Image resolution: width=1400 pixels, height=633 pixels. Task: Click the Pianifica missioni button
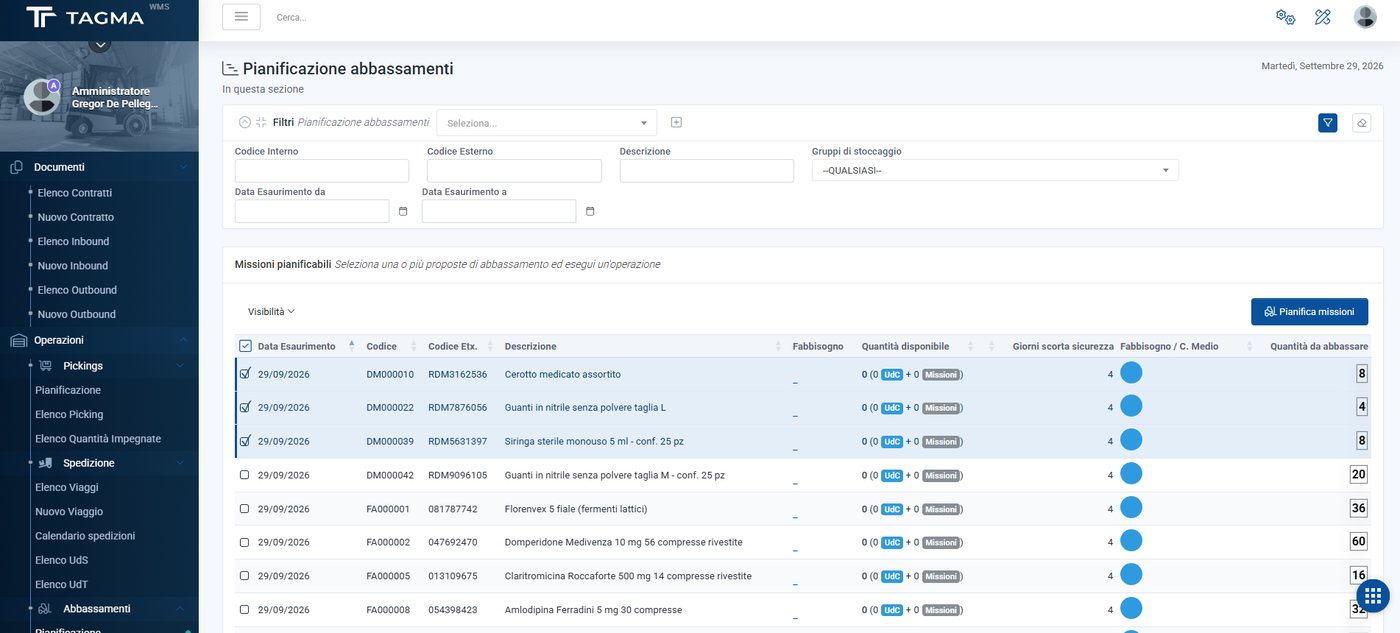click(x=1309, y=312)
